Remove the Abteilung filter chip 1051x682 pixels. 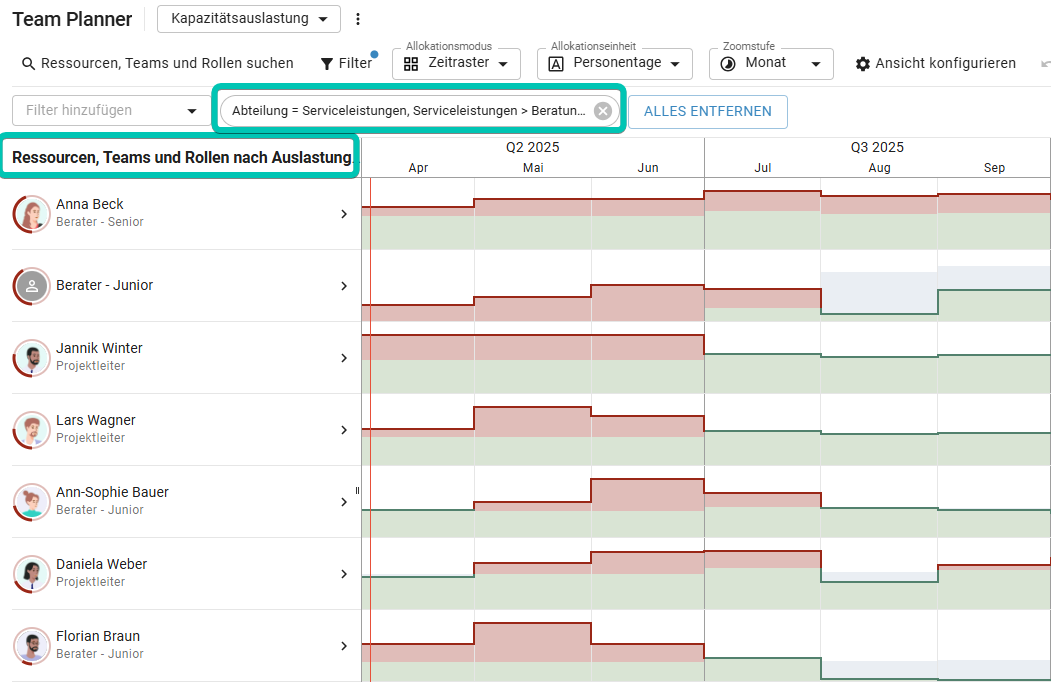coord(603,111)
